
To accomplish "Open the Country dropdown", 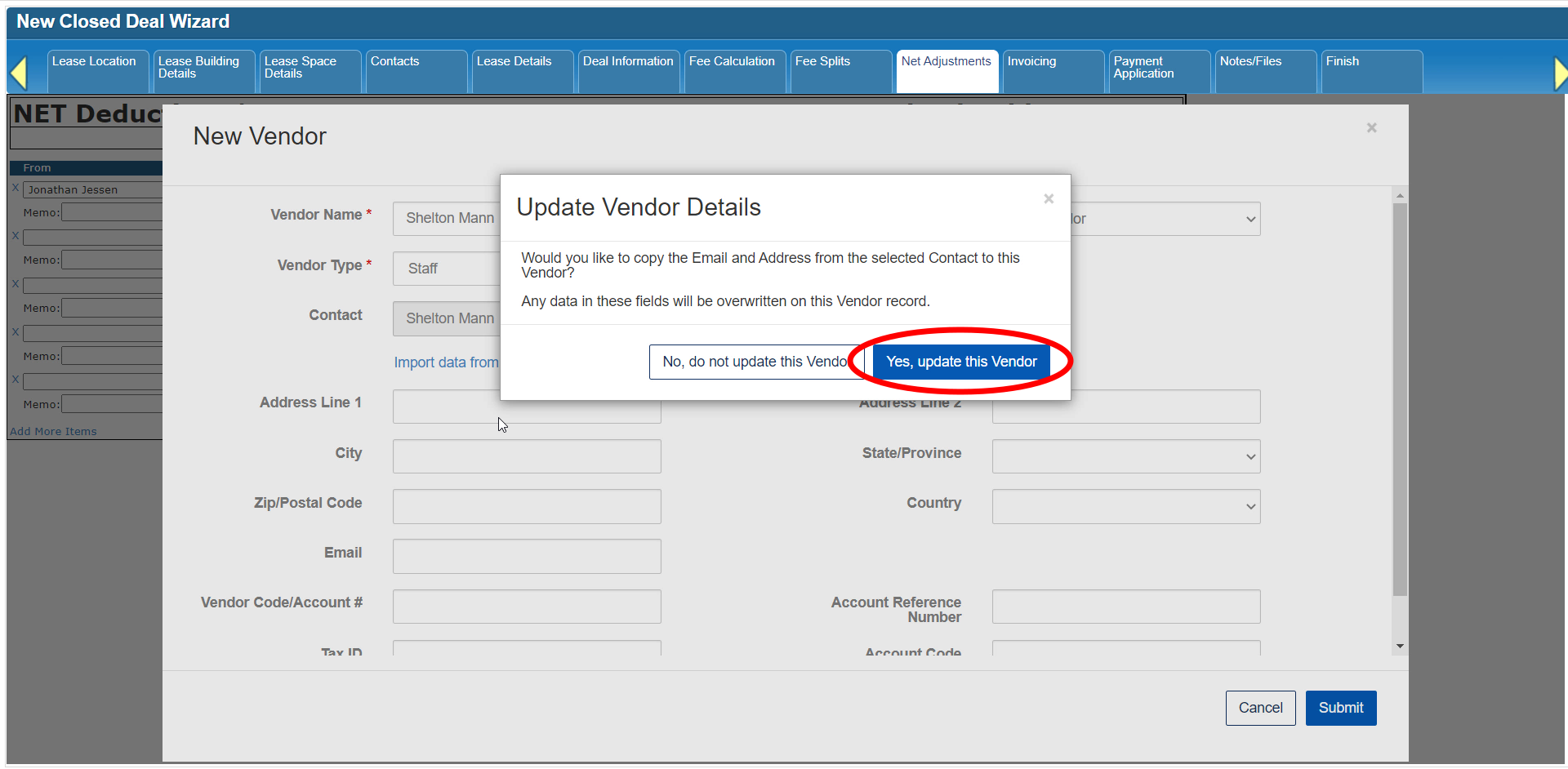I will 1125,506.
